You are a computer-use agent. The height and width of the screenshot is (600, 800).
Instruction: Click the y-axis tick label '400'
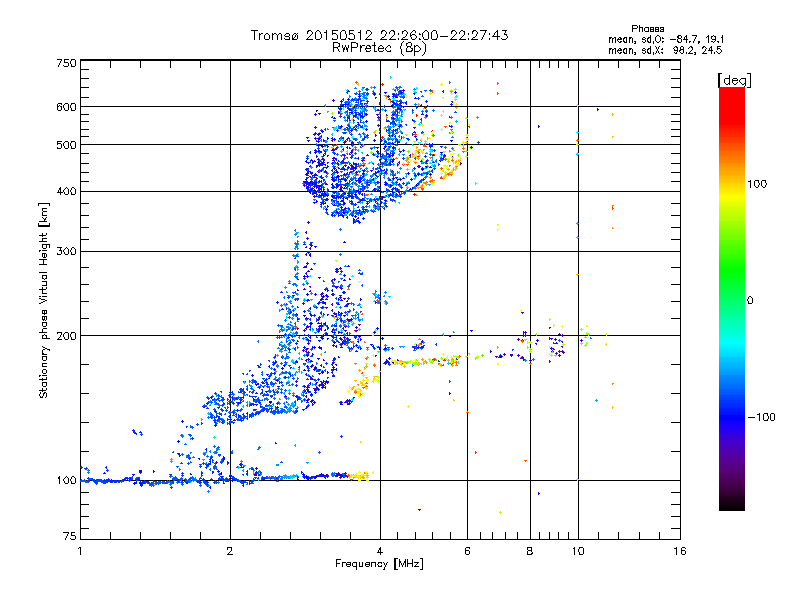pos(67,191)
